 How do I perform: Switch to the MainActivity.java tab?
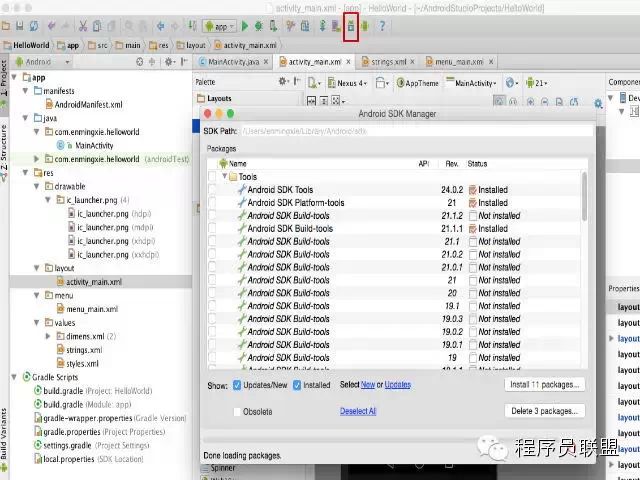[233, 62]
